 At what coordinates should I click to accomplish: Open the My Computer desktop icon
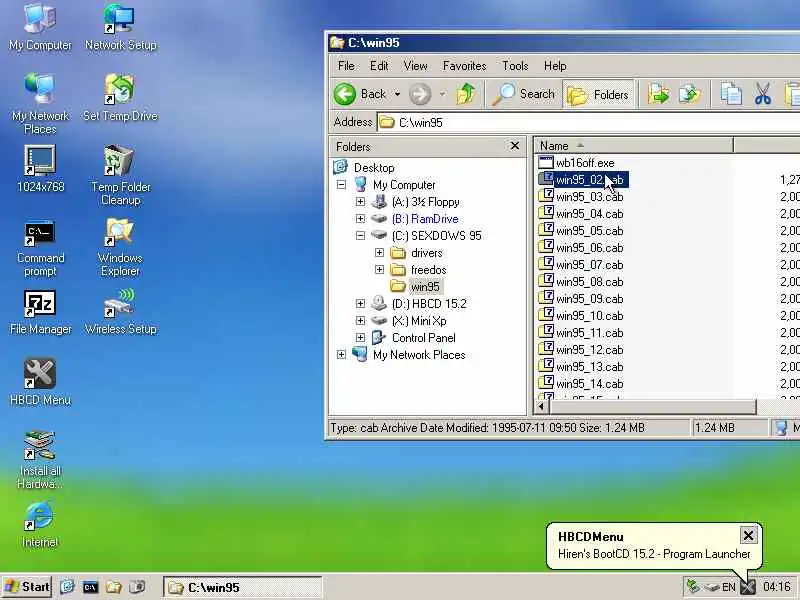[x=40, y=27]
